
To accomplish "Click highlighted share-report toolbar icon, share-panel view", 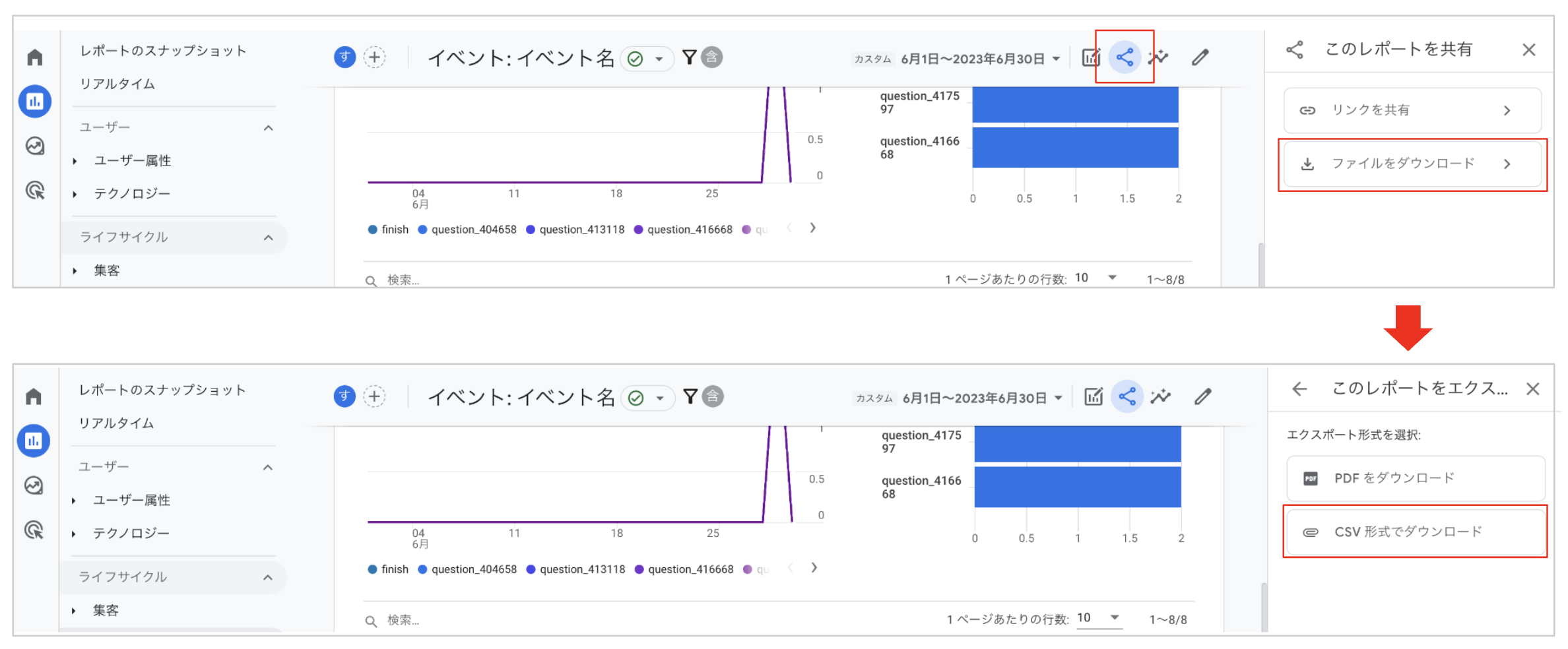I will pos(1125,57).
